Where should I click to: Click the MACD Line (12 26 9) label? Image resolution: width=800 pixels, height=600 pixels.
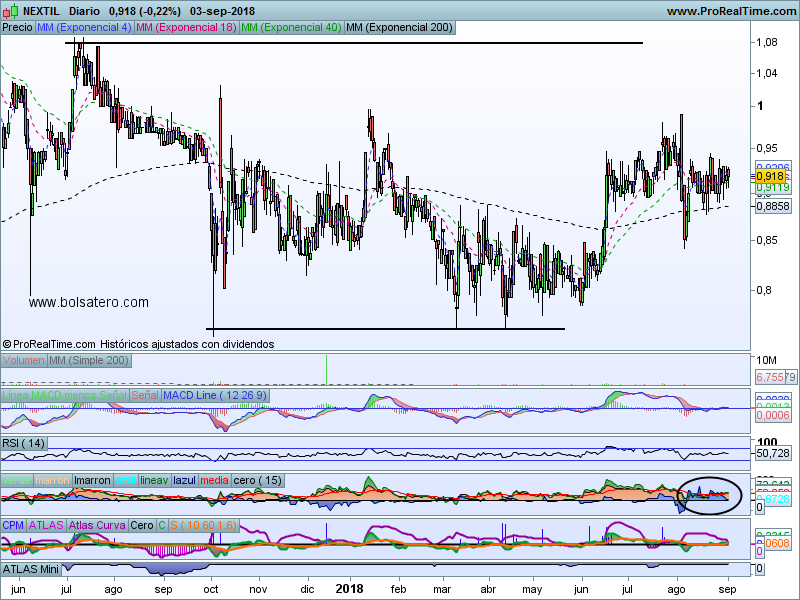214,396
